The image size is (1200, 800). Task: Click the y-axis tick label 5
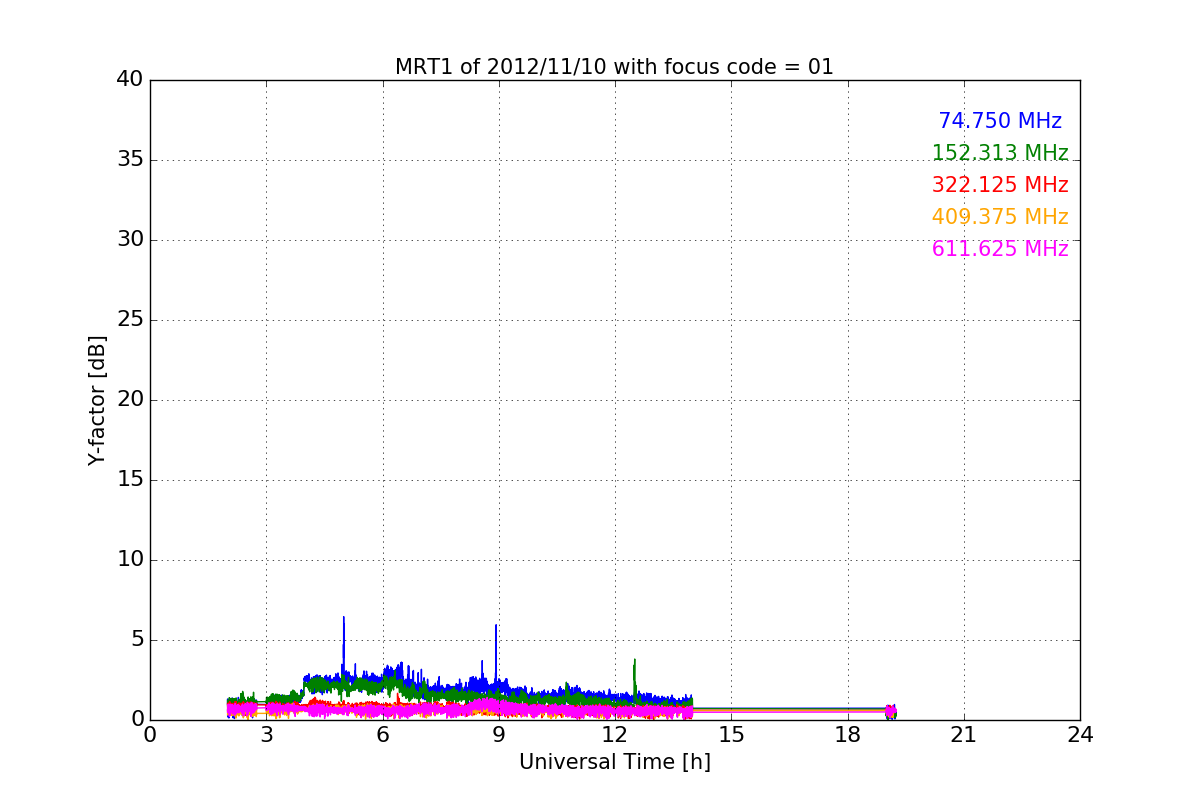click(137, 640)
